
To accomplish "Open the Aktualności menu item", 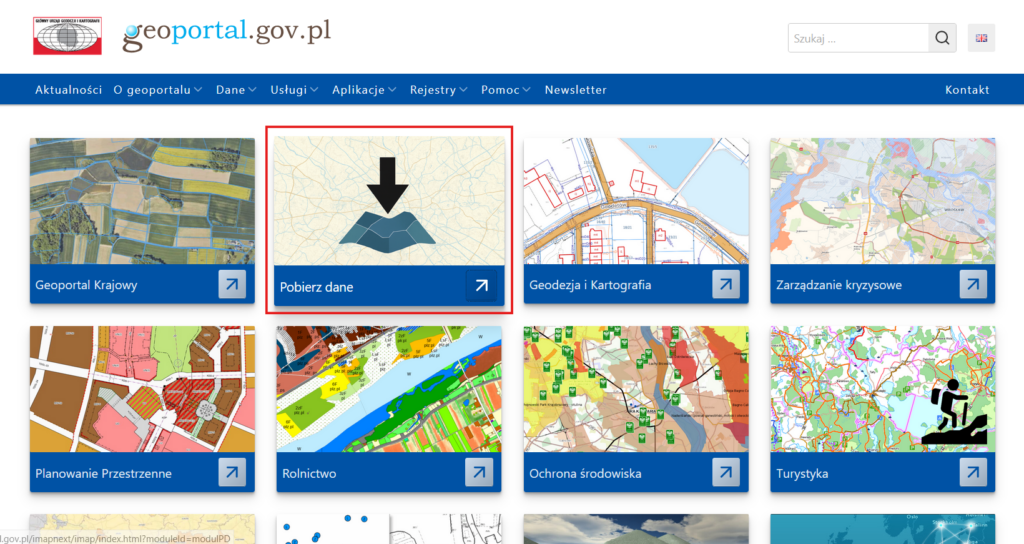I will [69, 90].
